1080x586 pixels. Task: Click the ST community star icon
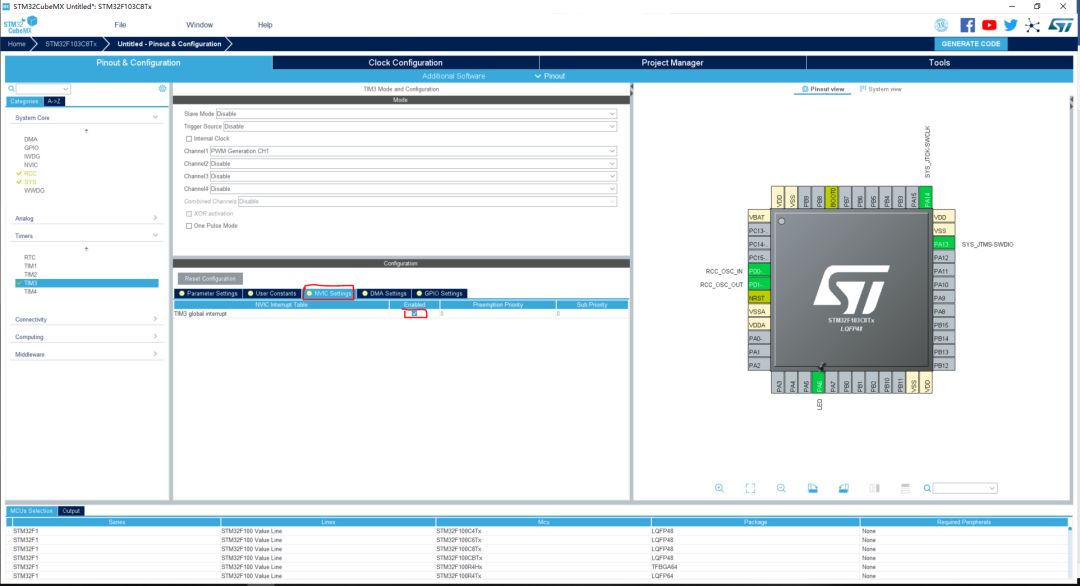[1032, 25]
